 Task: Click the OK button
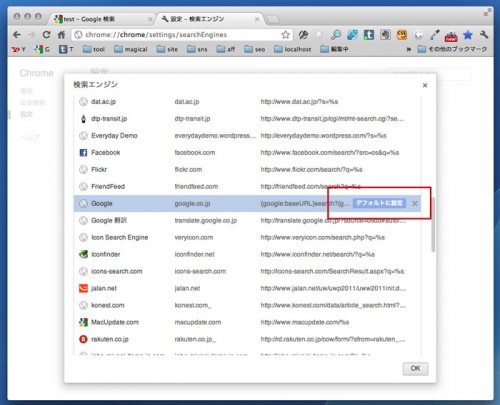click(415, 368)
